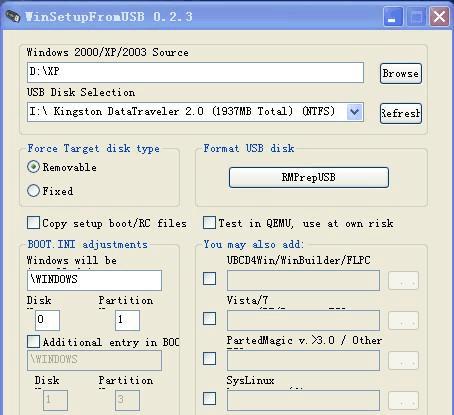Click the Partition number field showing 1
The height and width of the screenshot is (415, 454).
tap(127, 320)
